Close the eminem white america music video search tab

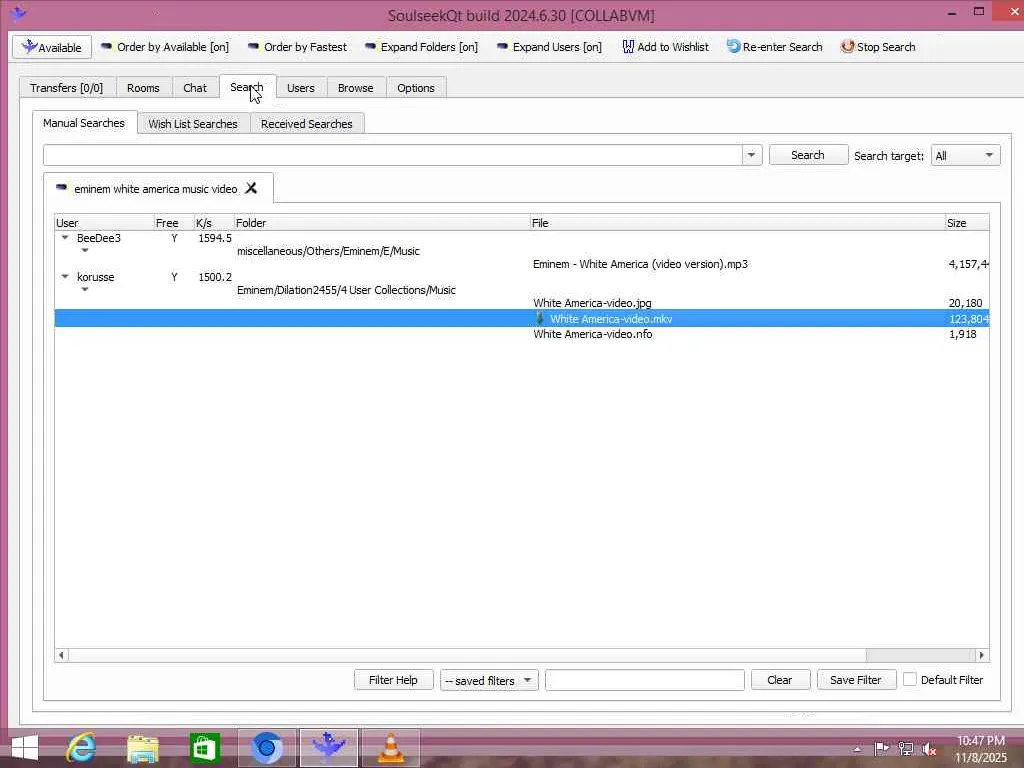coord(251,188)
